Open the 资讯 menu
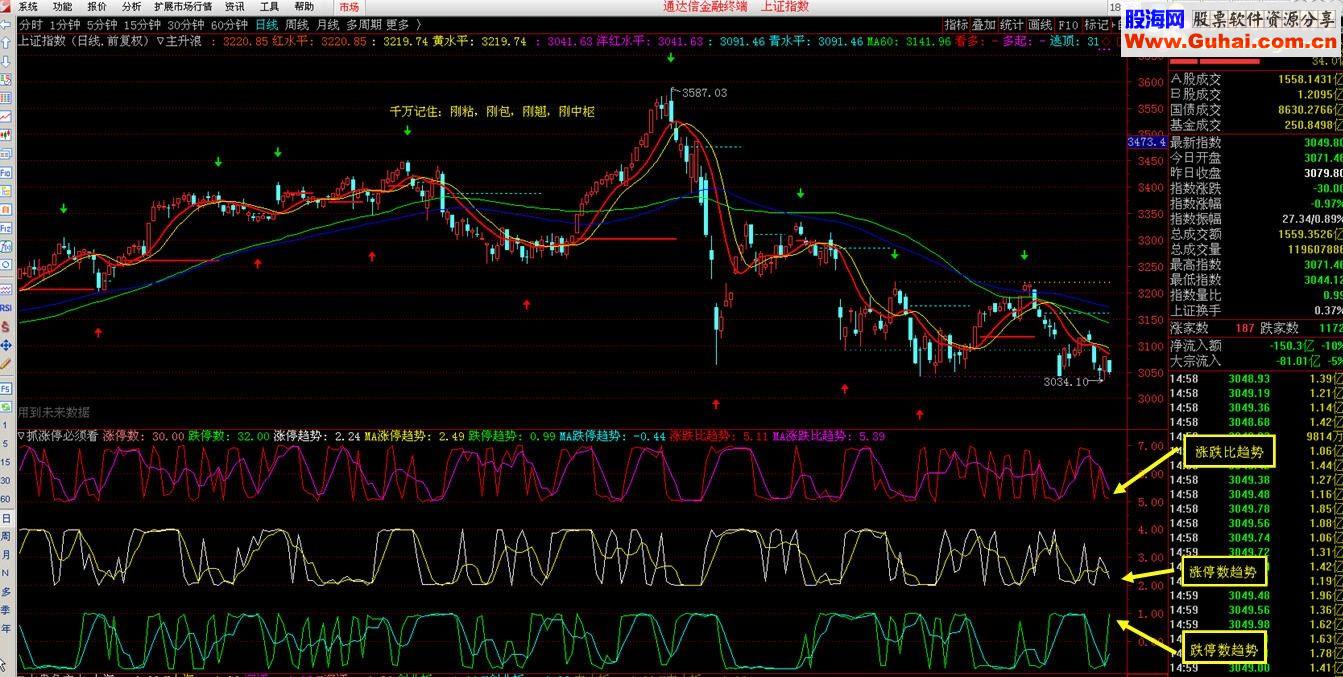Viewport: 1343px width, 677px height. [x=235, y=7]
